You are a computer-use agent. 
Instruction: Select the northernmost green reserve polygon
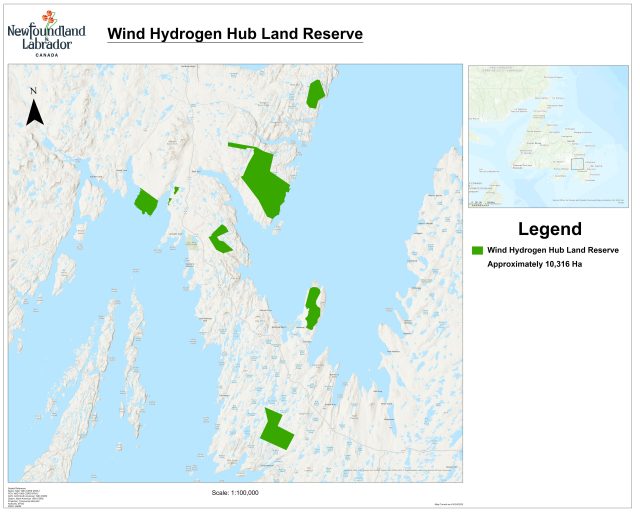(x=316, y=94)
